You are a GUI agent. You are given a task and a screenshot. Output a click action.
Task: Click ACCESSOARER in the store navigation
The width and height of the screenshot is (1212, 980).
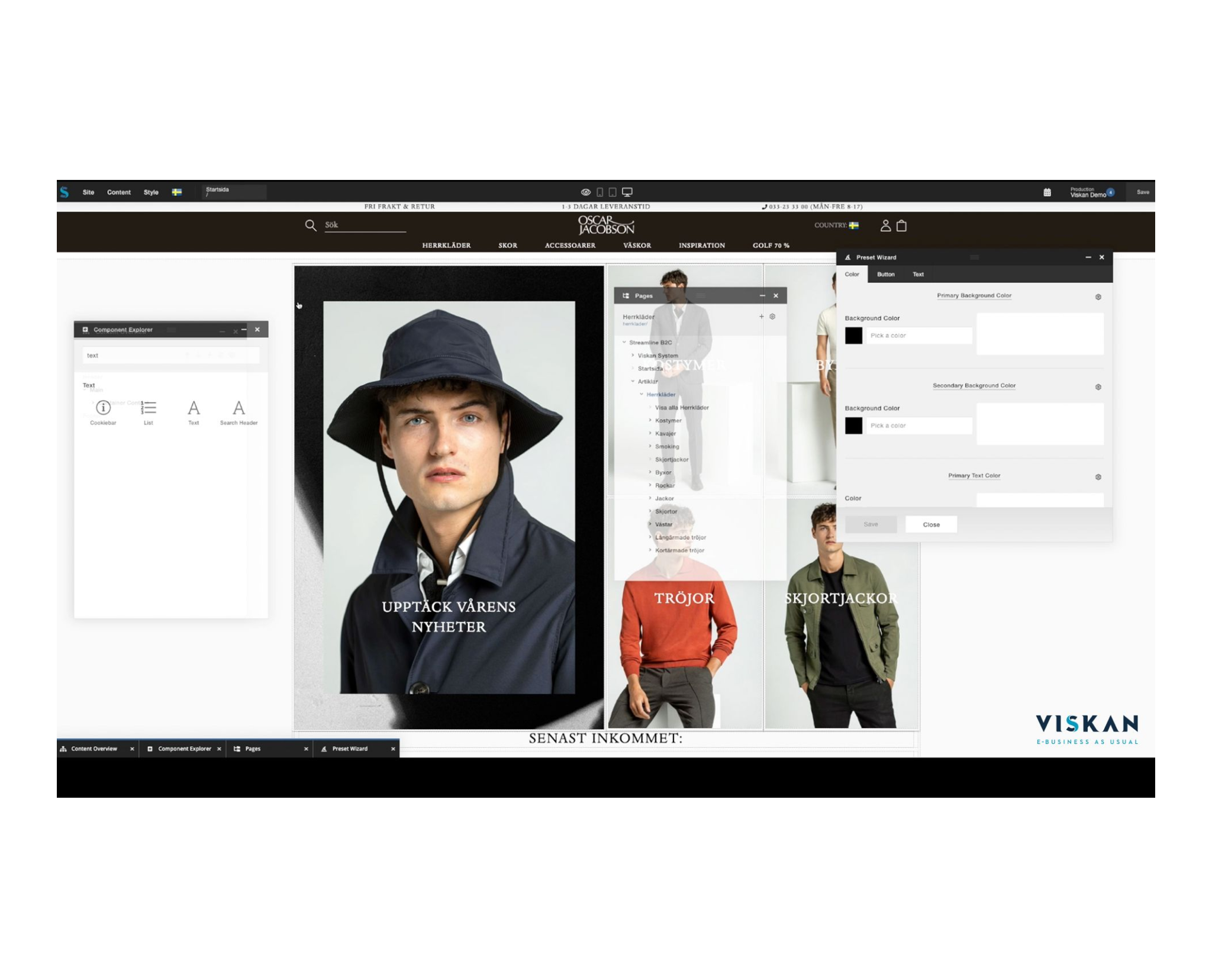570,246
